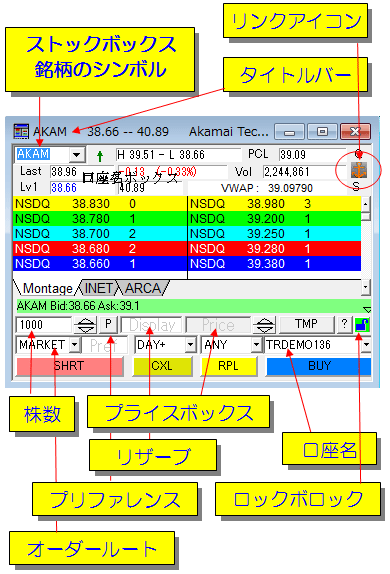Toggle the TMP button
Viewport: 390px width, 574px height.
click(306, 324)
